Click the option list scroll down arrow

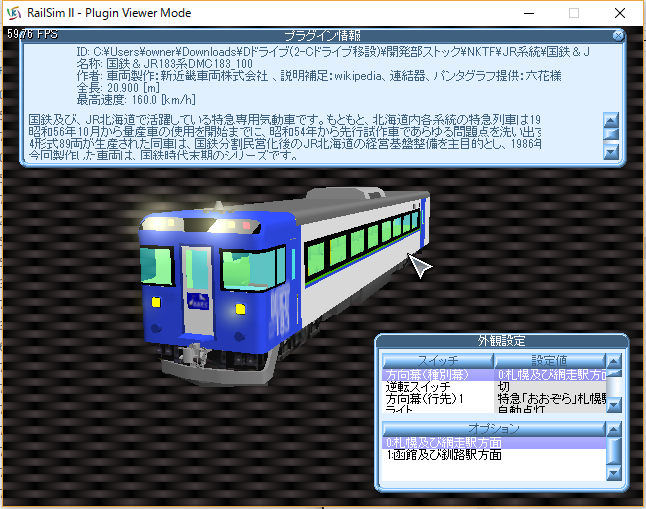pos(613,473)
